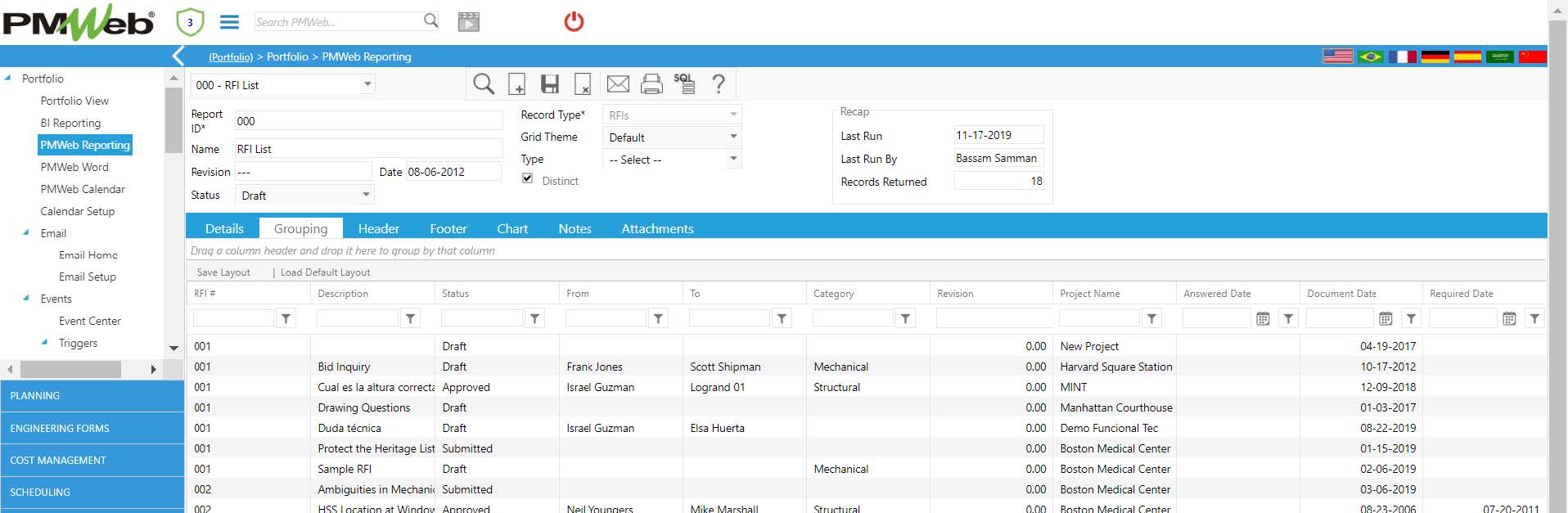
Task: Click Save Layout
Action: pos(223,272)
